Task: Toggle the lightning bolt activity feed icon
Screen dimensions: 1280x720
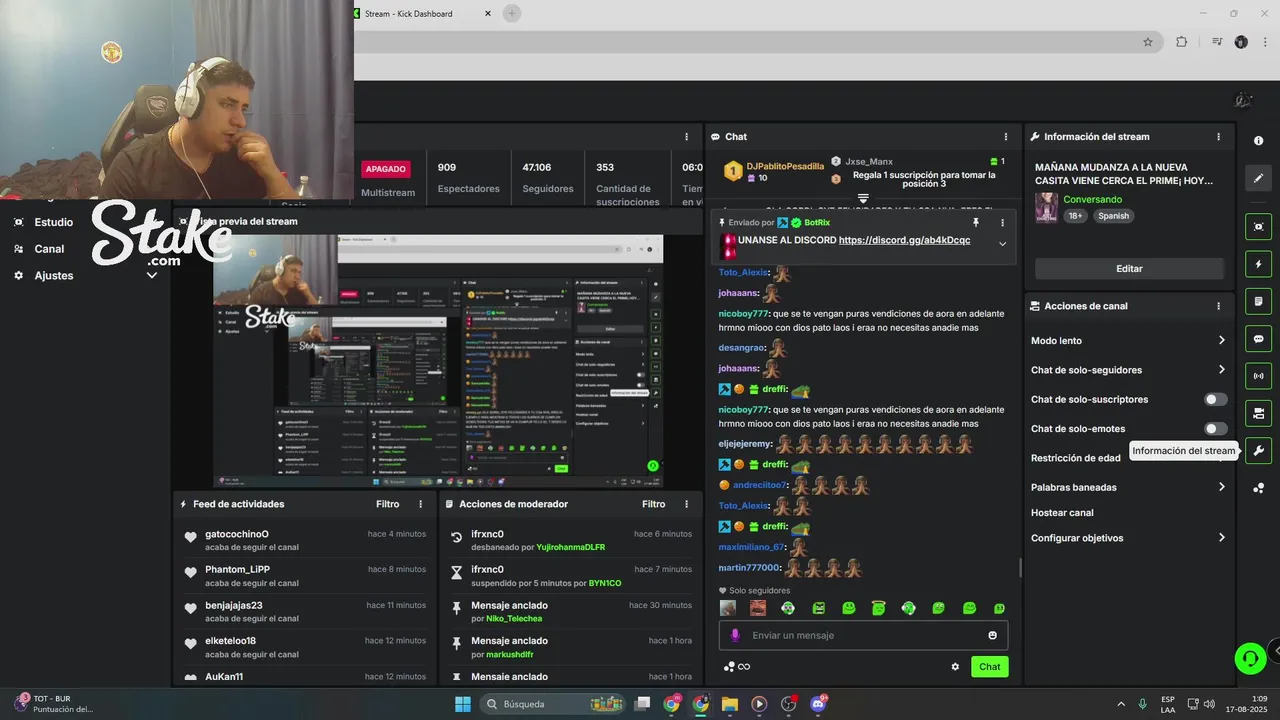Action: point(1258,264)
